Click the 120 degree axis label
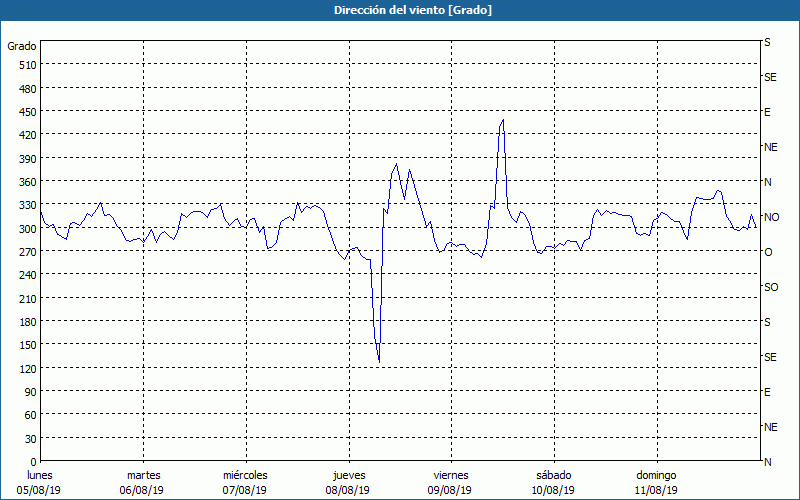 pos(29,368)
